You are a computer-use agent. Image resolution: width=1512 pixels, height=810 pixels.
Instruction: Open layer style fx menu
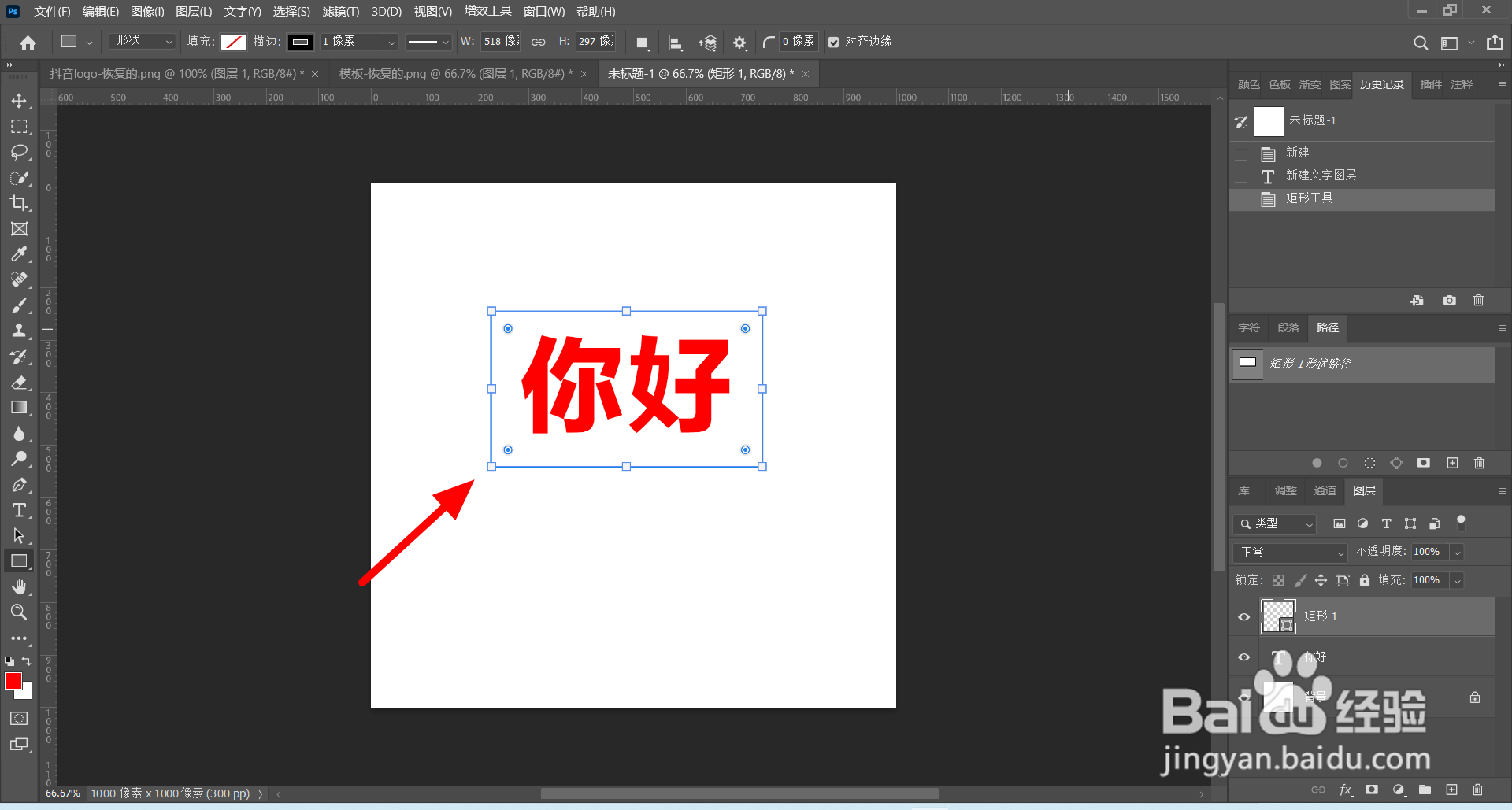(1346, 790)
